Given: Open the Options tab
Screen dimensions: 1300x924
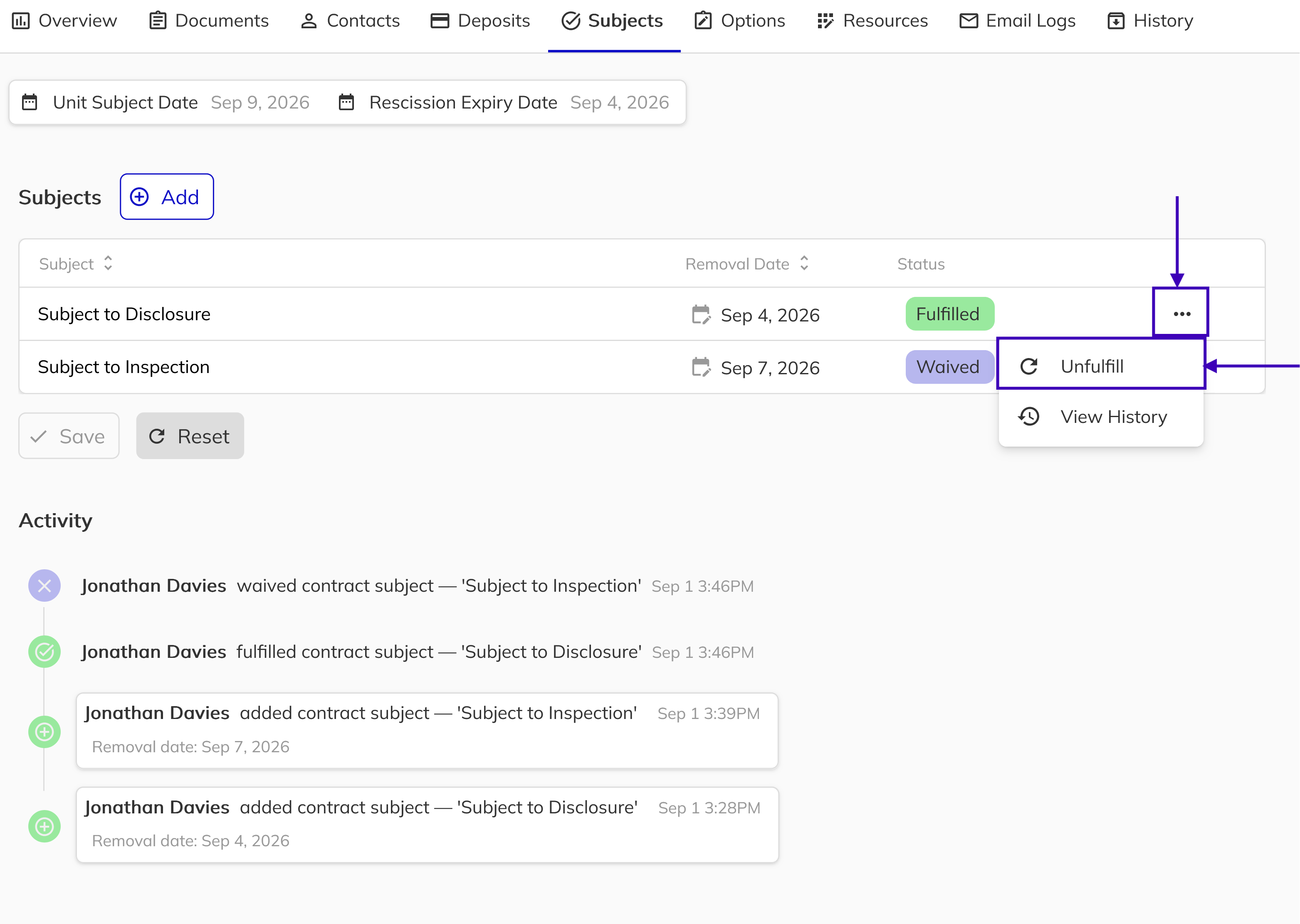Looking at the screenshot, I should tap(739, 21).
